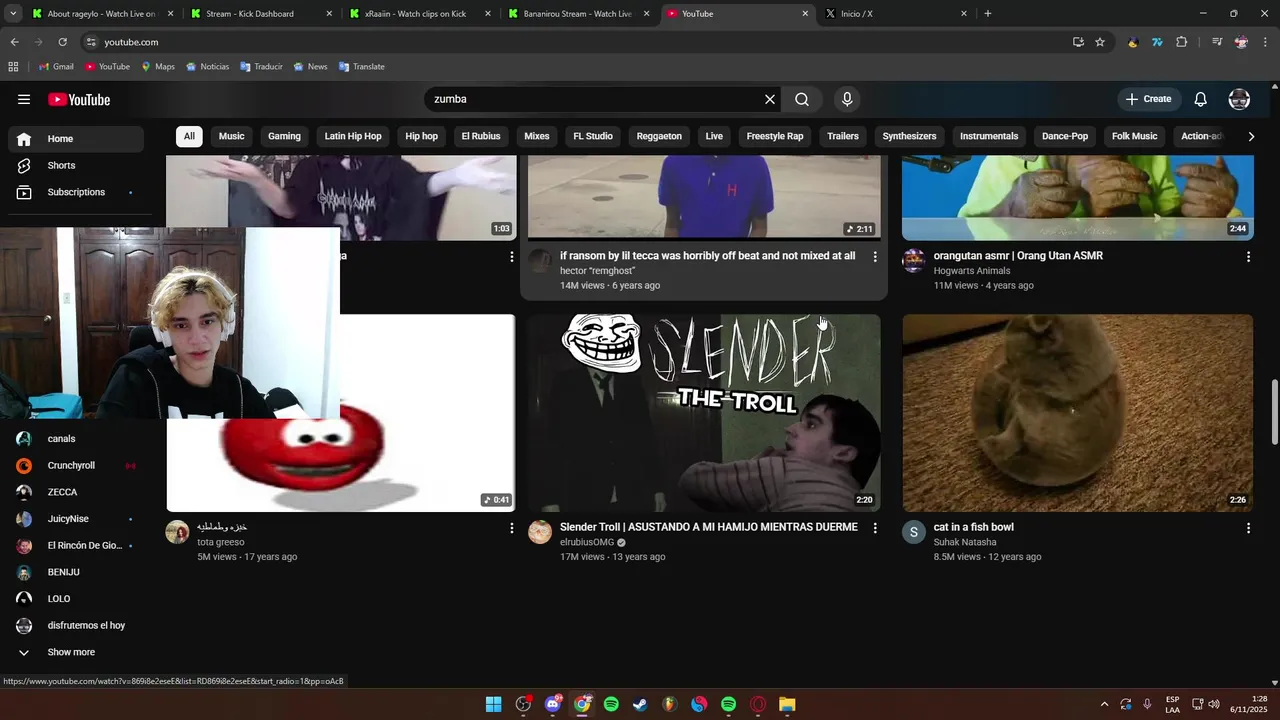Viewport: 1280px width, 720px height.
Task: Open JuicyNise subscription in sidebar
Action: [x=75, y=519]
